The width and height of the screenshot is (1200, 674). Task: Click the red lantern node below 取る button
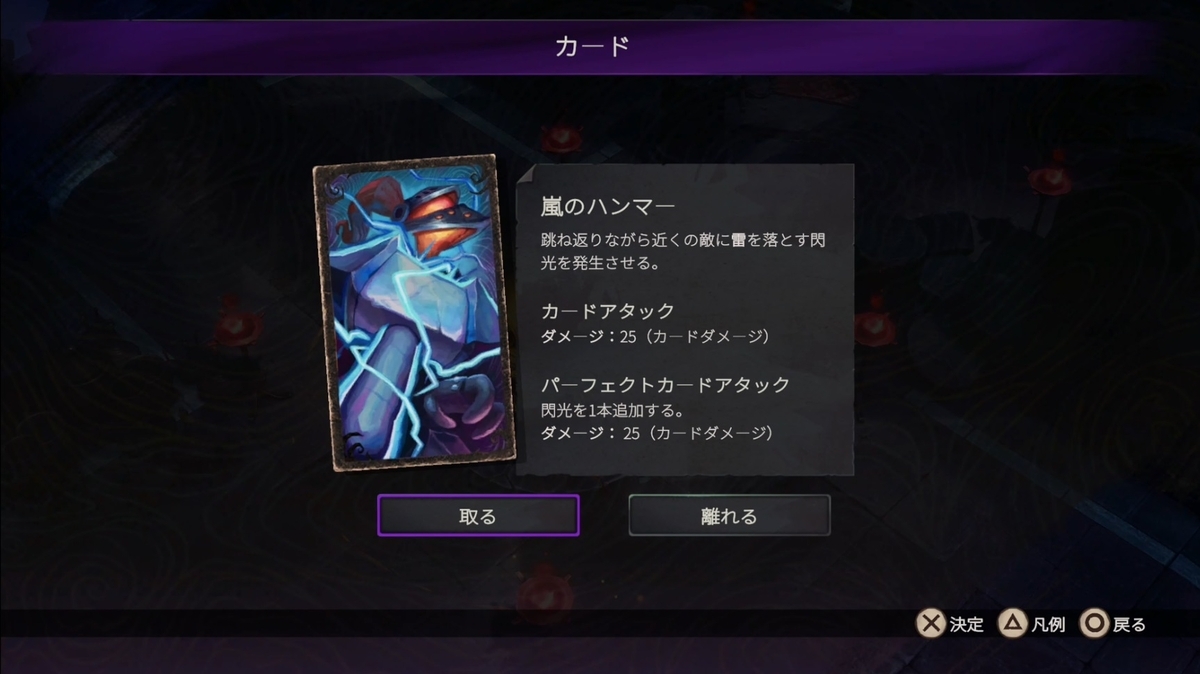[545, 590]
